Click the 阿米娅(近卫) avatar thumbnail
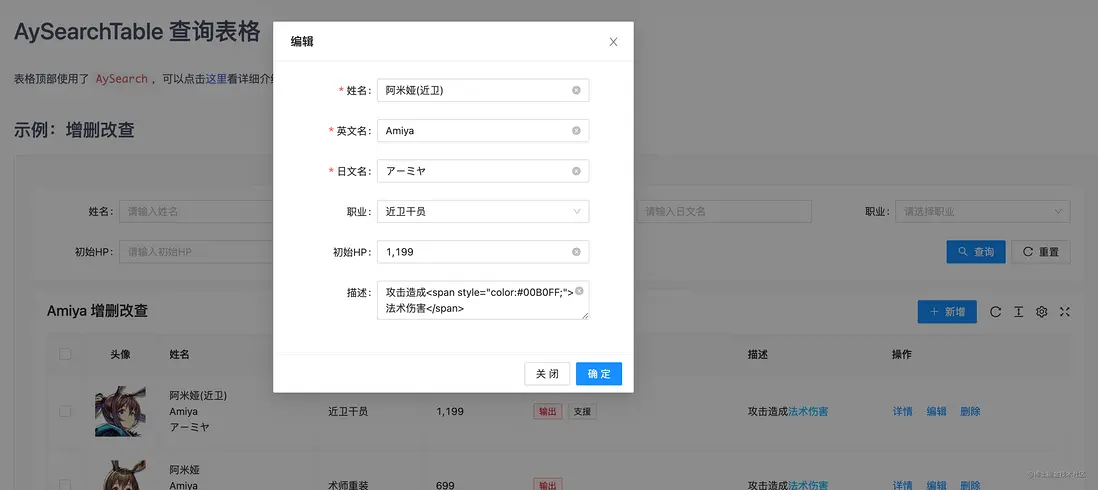 click(120, 412)
